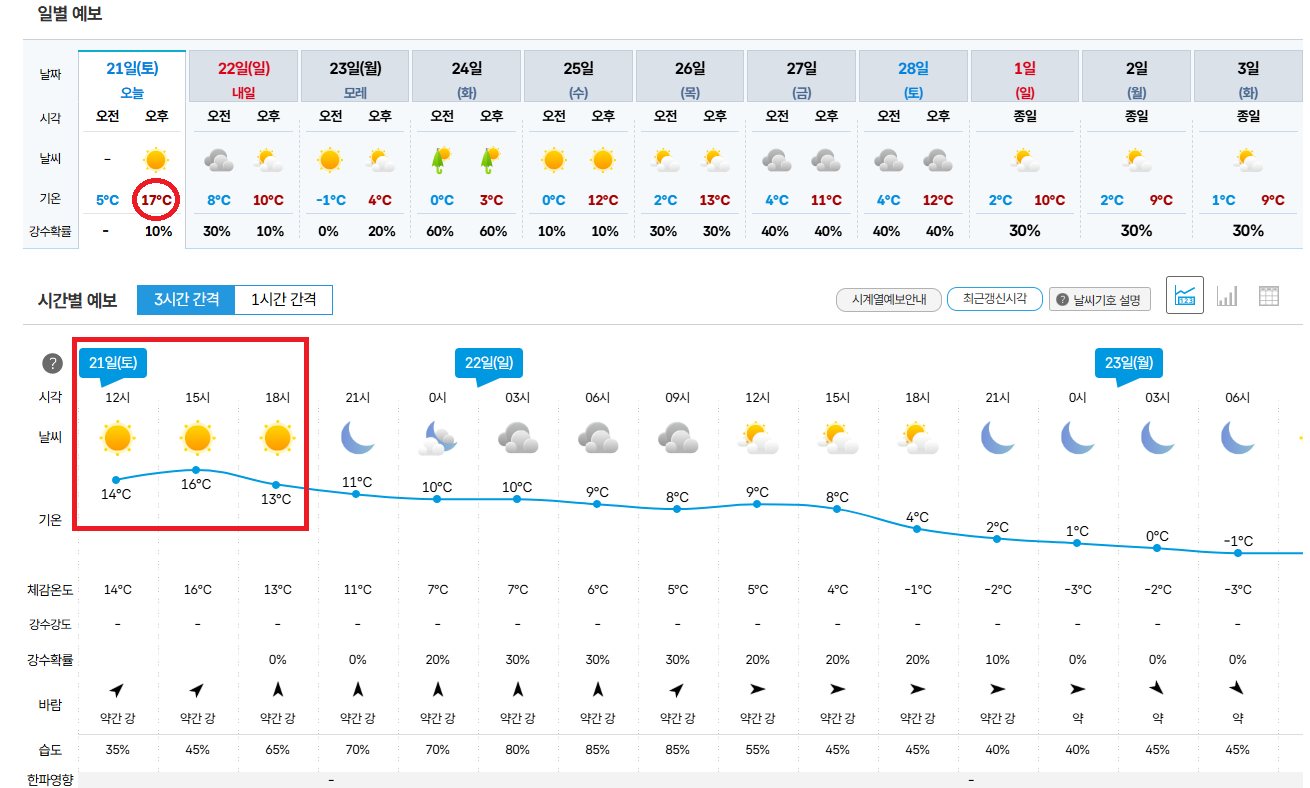Switch to 1시간 간격 interval

283,300
